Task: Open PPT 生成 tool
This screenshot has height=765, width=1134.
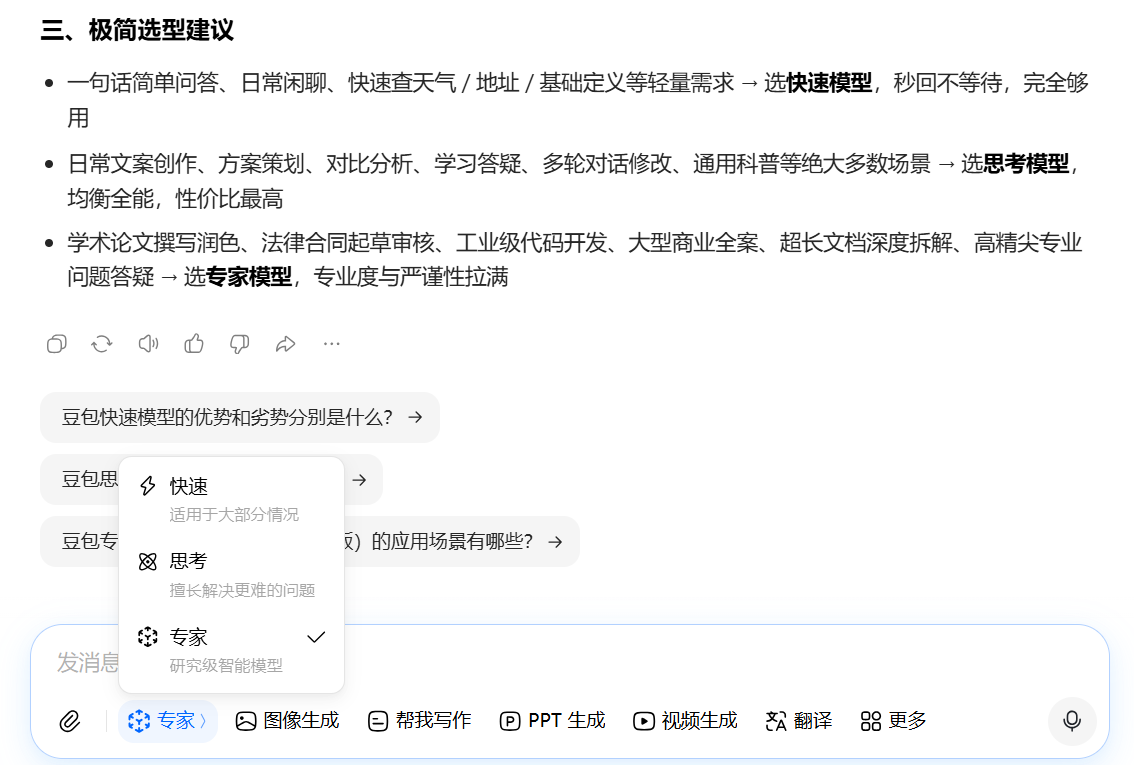Action: click(x=552, y=721)
